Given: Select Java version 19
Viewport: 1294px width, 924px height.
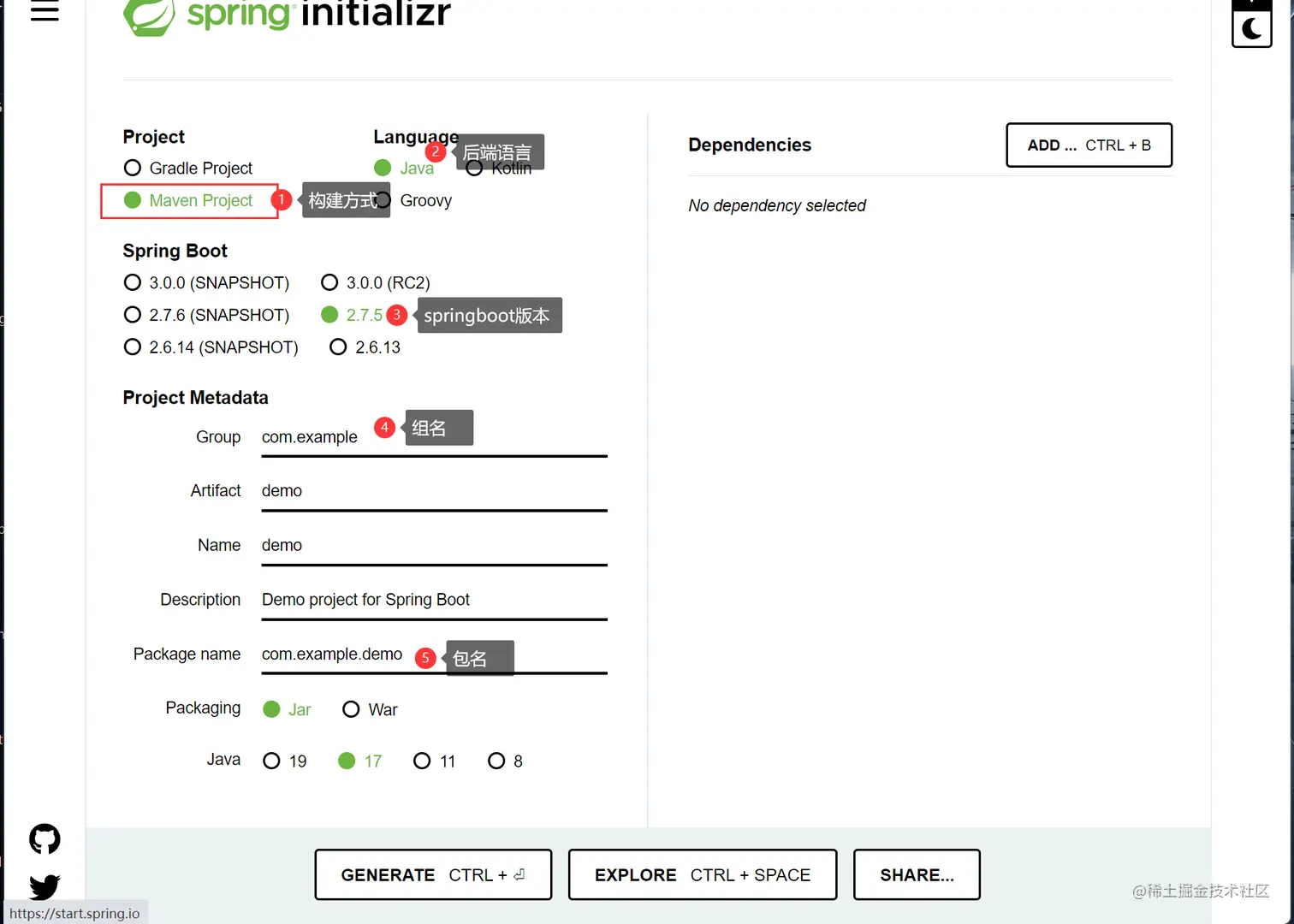Looking at the screenshot, I should [285, 761].
